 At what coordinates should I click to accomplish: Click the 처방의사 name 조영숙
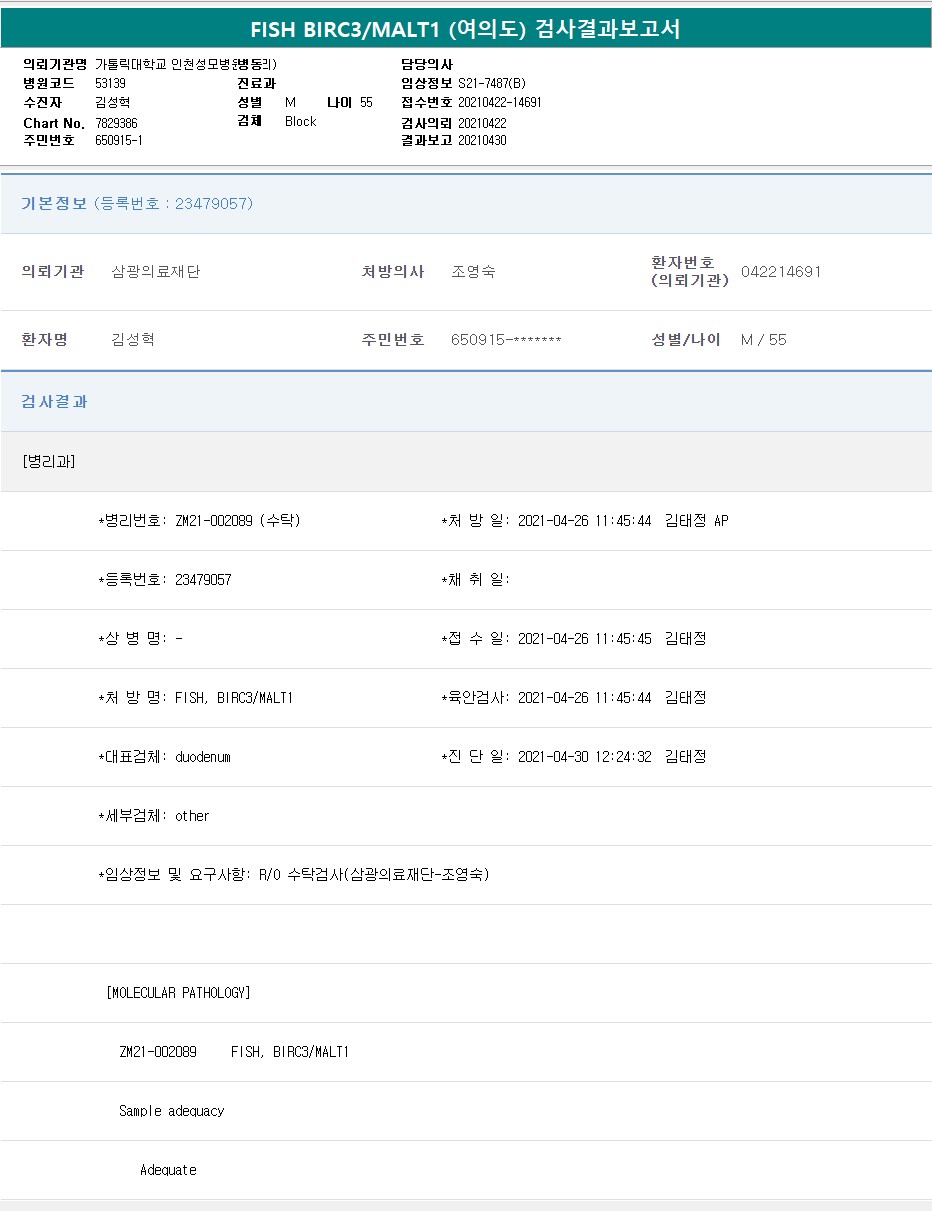pyautogui.click(x=473, y=272)
